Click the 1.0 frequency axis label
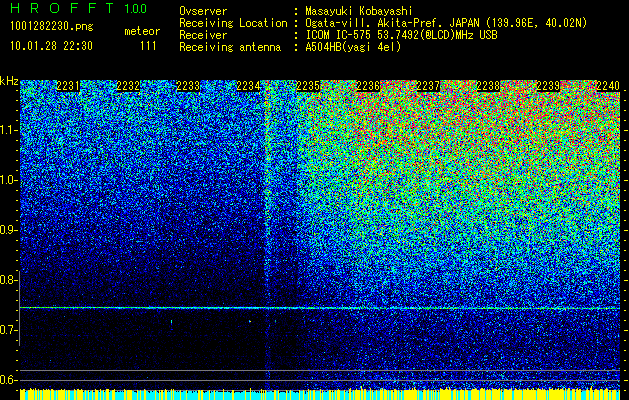Screen dimensions: 629x400 (x=7, y=180)
